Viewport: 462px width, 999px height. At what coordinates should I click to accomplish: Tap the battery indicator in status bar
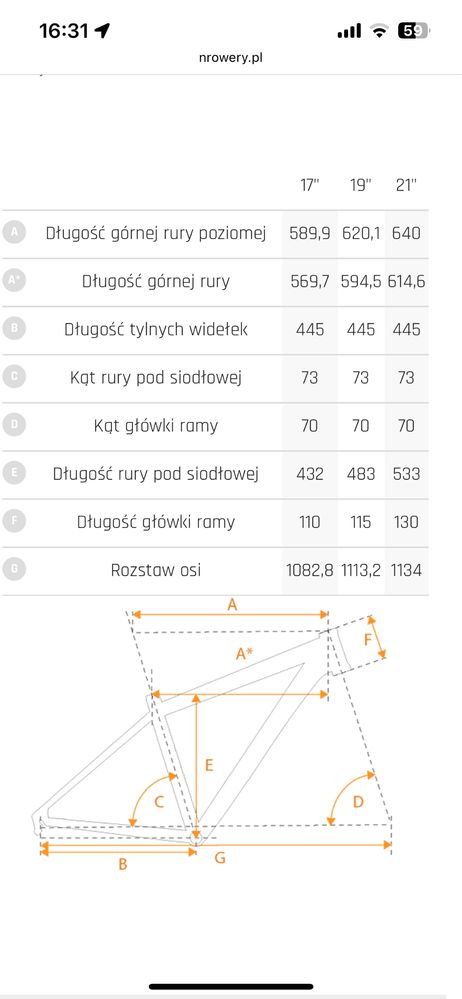coord(413,30)
